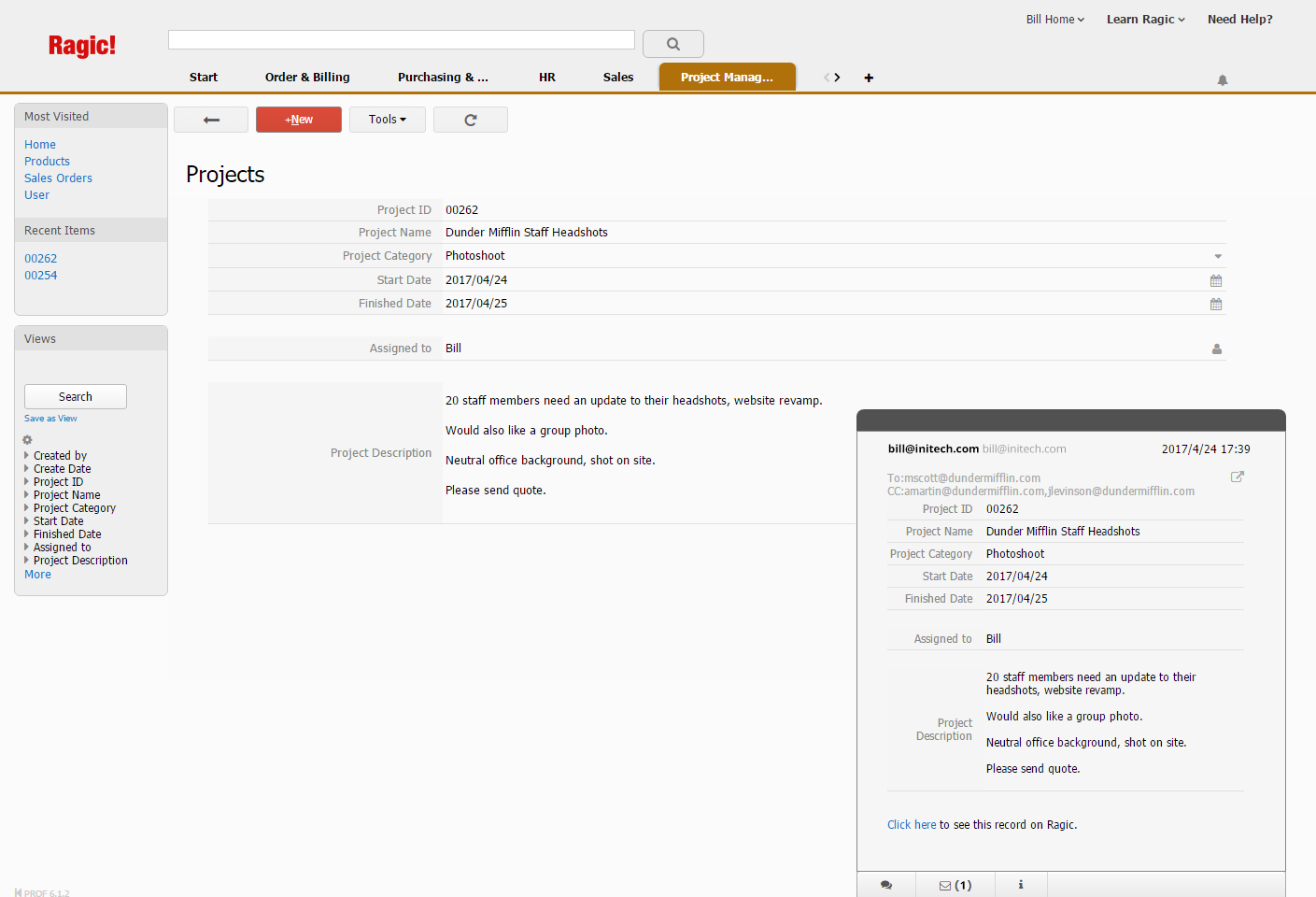The image size is (1316, 897).
Task: Click the email popup dark header bar
Action: coord(1071,420)
